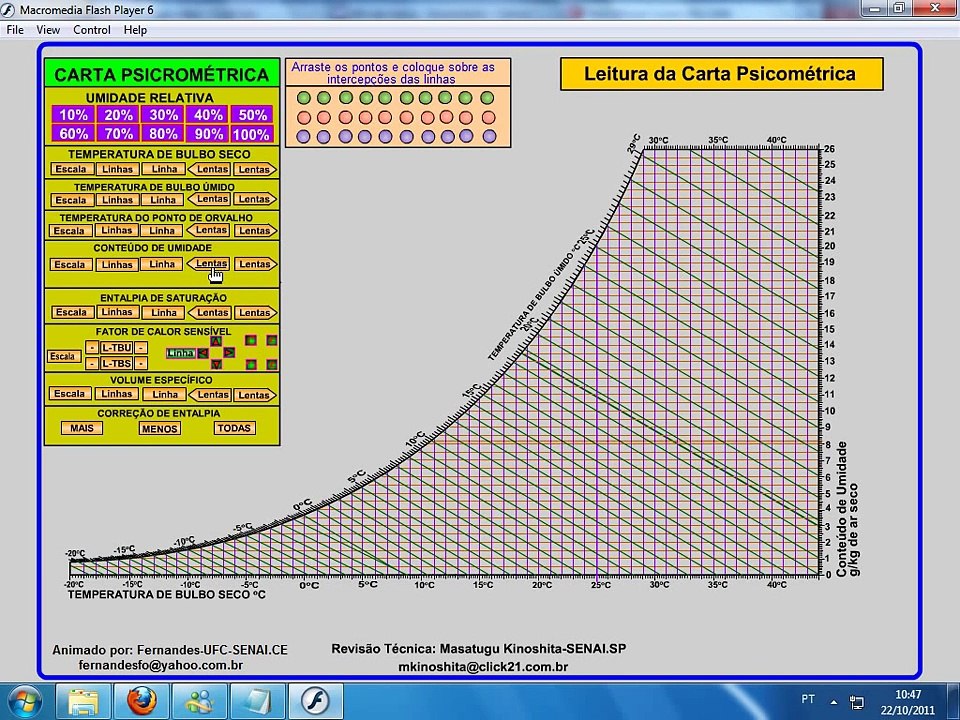Toggle the 30% relative humidity line

coord(163,114)
